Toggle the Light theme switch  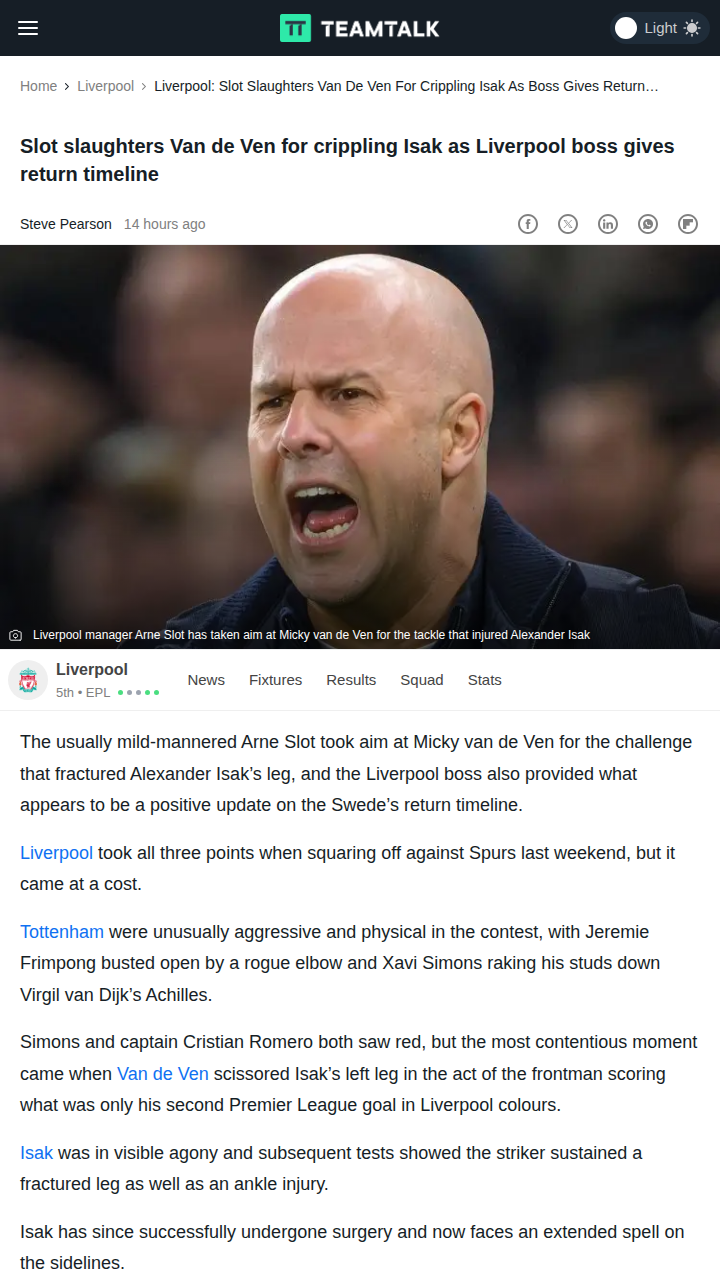tap(659, 28)
